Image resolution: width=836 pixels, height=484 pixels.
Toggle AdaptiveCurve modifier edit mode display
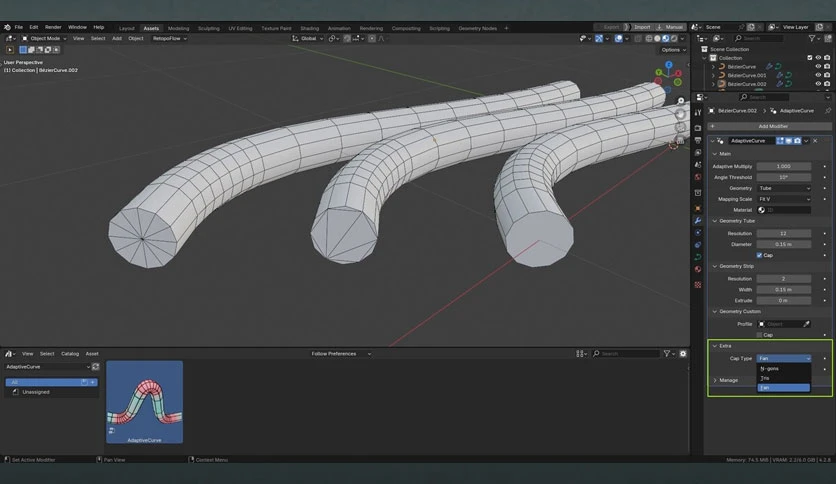click(x=780, y=141)
